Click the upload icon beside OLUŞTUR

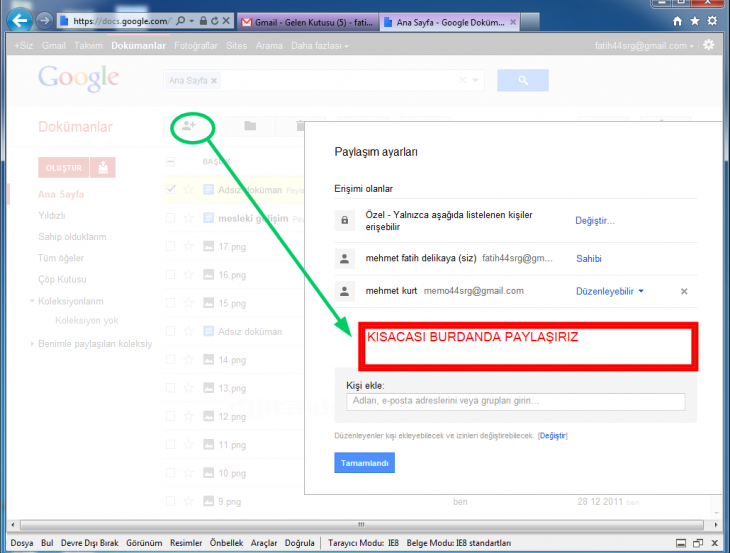[103, 167]
